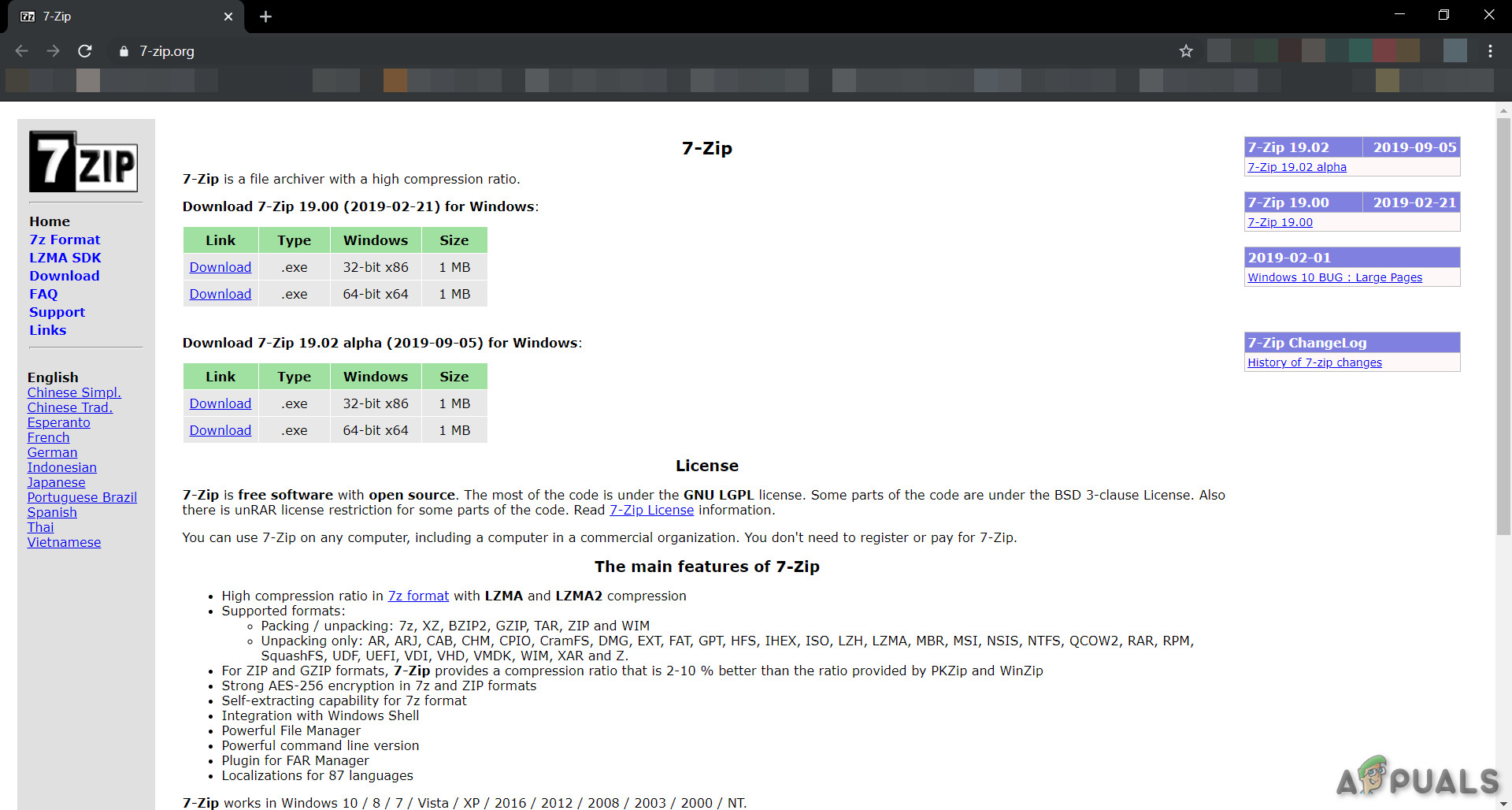
Task: Download 7-Zip 19.00 64-bit x64 exe
Action: (x=220, y=294)
